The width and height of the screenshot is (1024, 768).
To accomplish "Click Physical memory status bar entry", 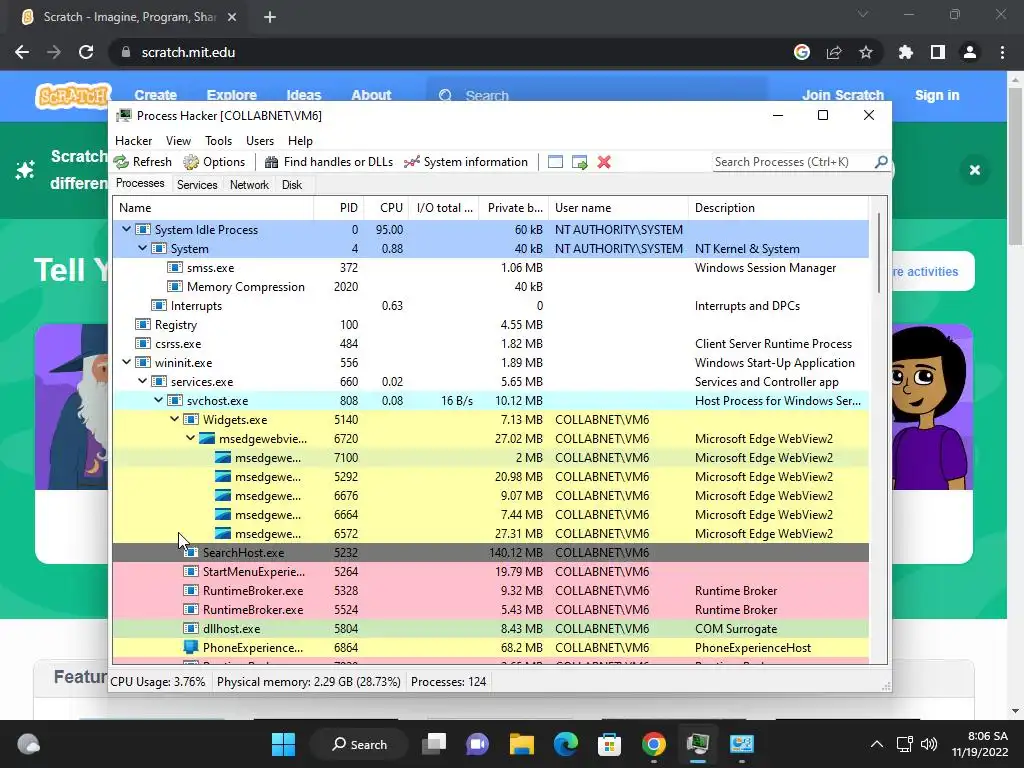I will [x=308, y=682].
